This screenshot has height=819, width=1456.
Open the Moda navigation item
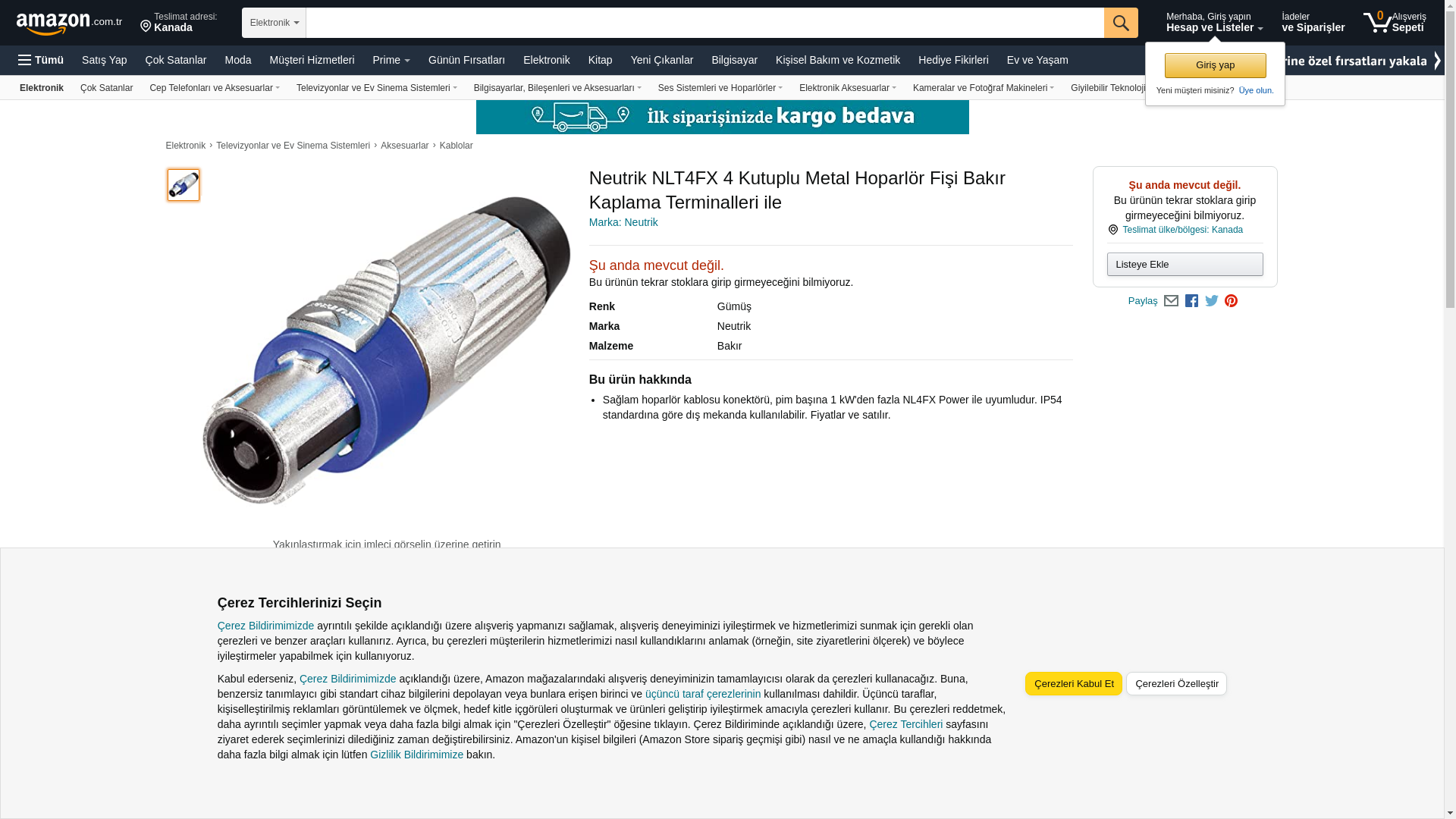click(238, 60)
